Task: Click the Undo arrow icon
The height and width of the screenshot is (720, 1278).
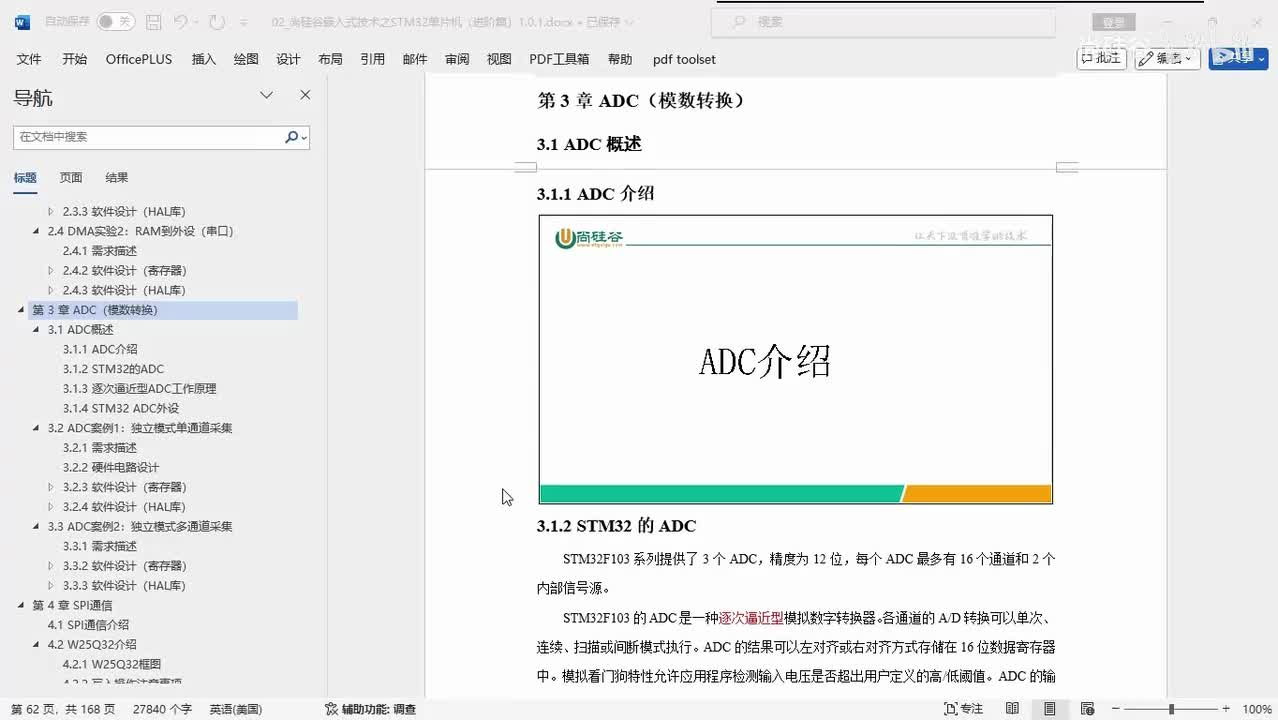Action: 181,21
